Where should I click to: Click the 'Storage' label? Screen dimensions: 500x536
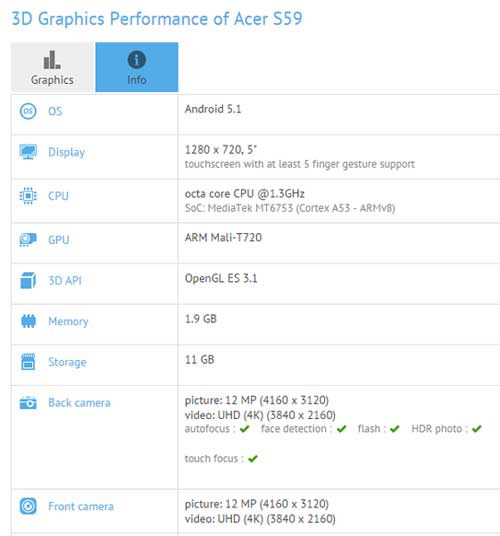pyautogui.click(x=67, y=362)
